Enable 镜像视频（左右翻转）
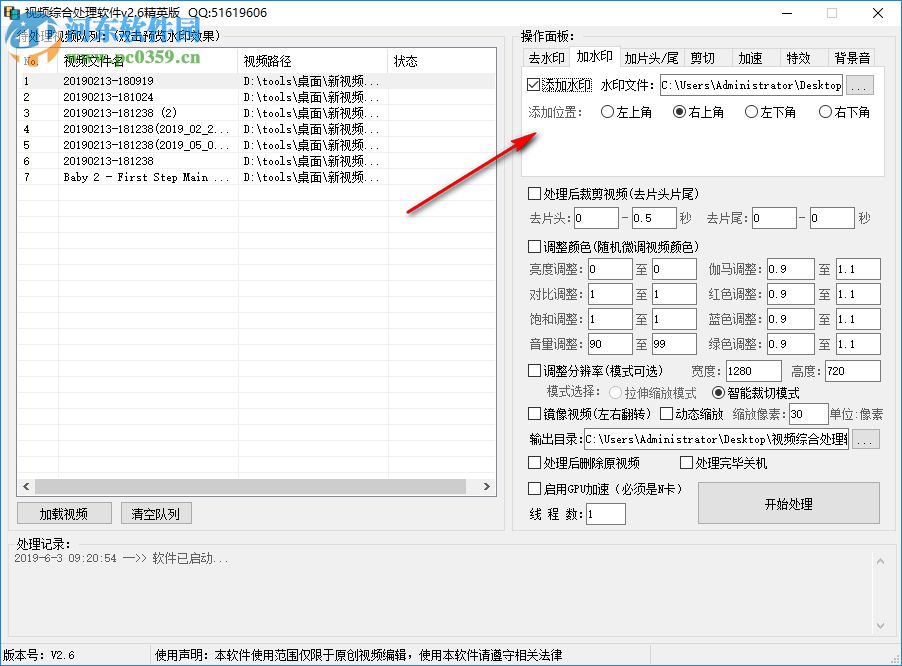 535,414
